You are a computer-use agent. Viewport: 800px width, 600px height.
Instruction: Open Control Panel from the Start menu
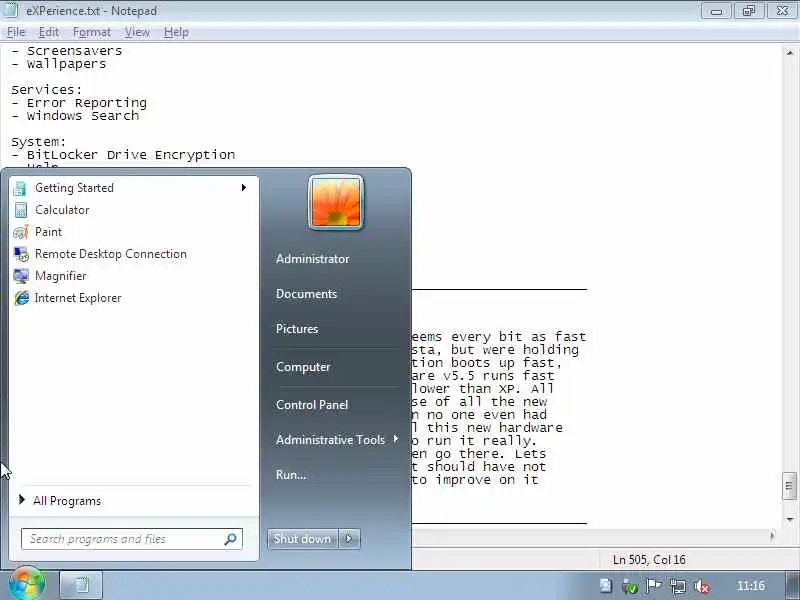312,405
